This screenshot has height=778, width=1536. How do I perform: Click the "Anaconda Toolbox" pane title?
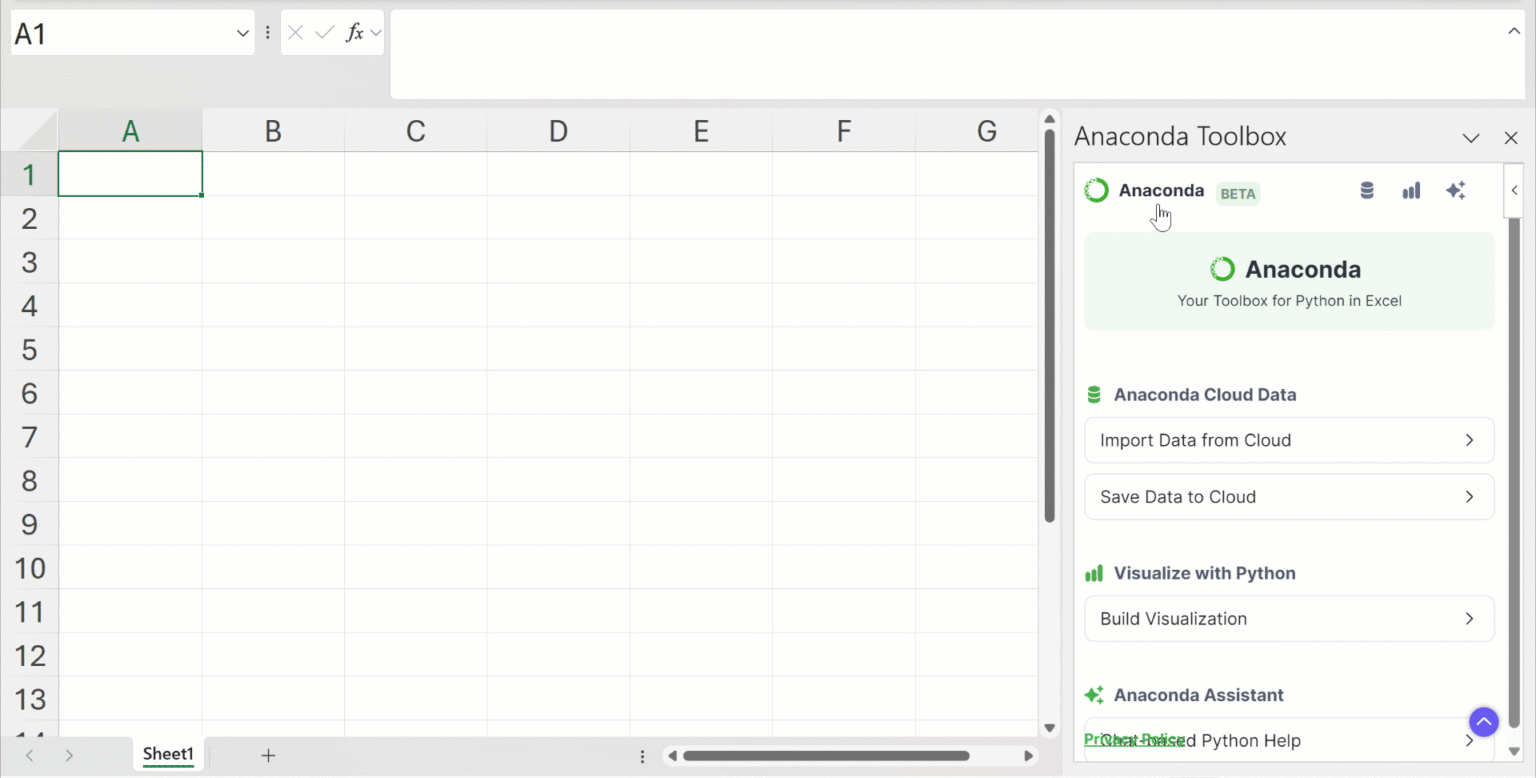coord(1180,137)
